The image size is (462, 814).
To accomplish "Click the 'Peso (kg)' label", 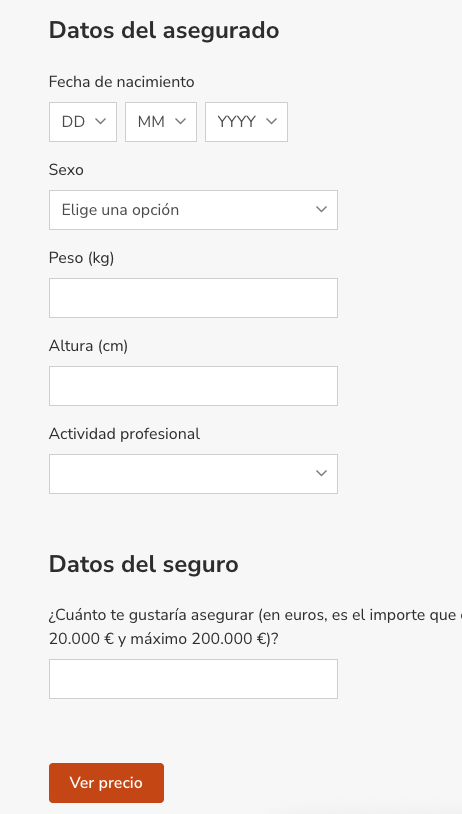I will pos(81,258).
